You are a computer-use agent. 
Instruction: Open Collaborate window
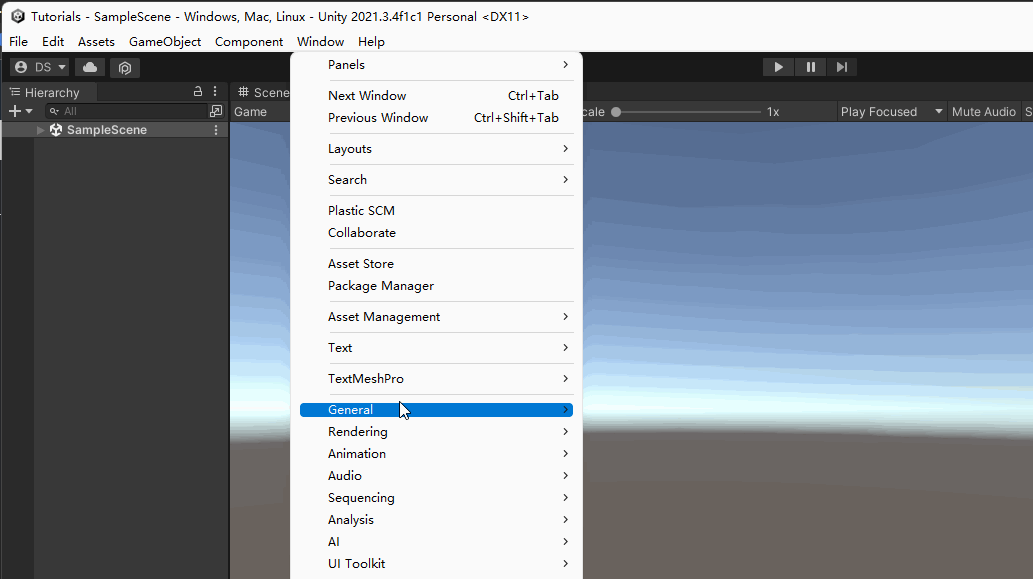pos(436,233)
